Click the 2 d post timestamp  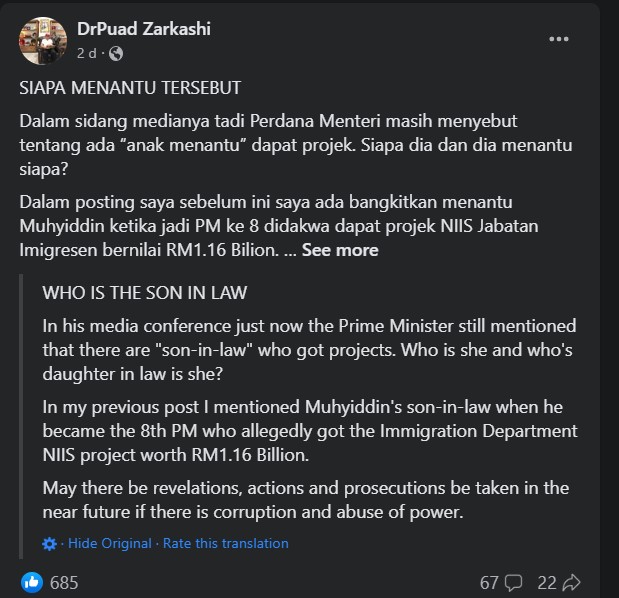[x=86, y=53]
